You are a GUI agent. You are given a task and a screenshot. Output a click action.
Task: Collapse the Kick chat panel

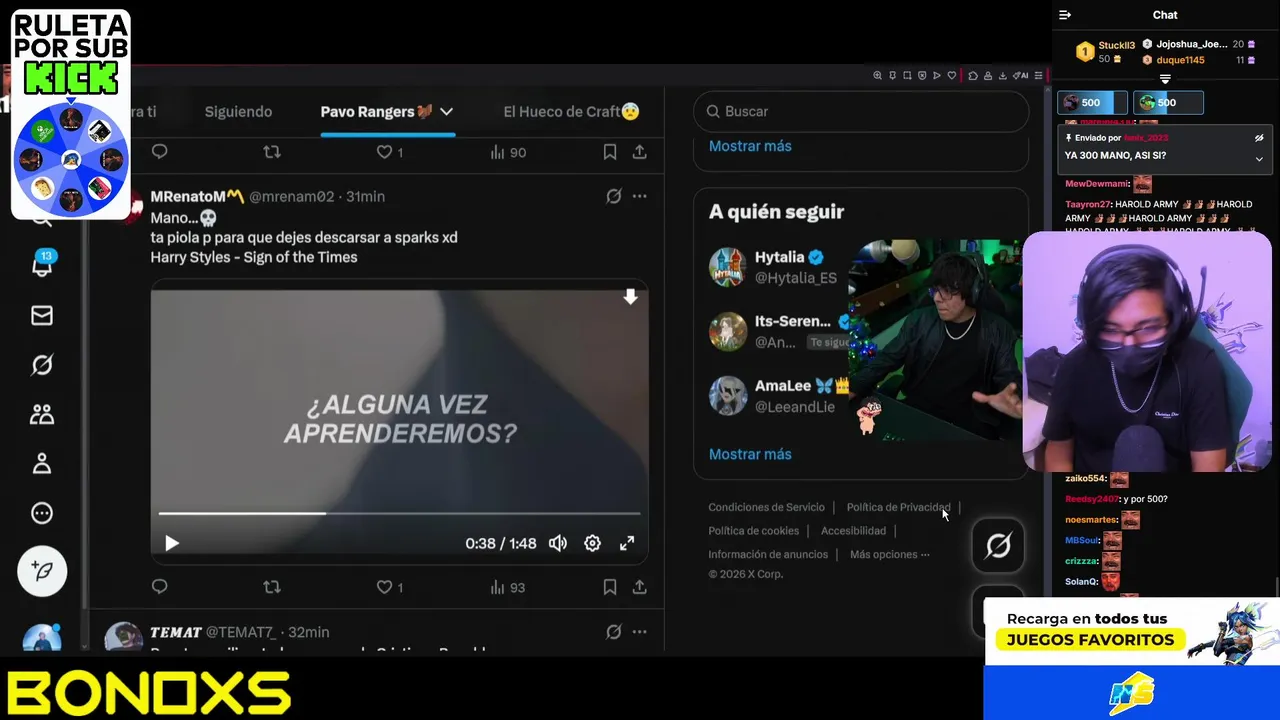(x=1065, y=15)
